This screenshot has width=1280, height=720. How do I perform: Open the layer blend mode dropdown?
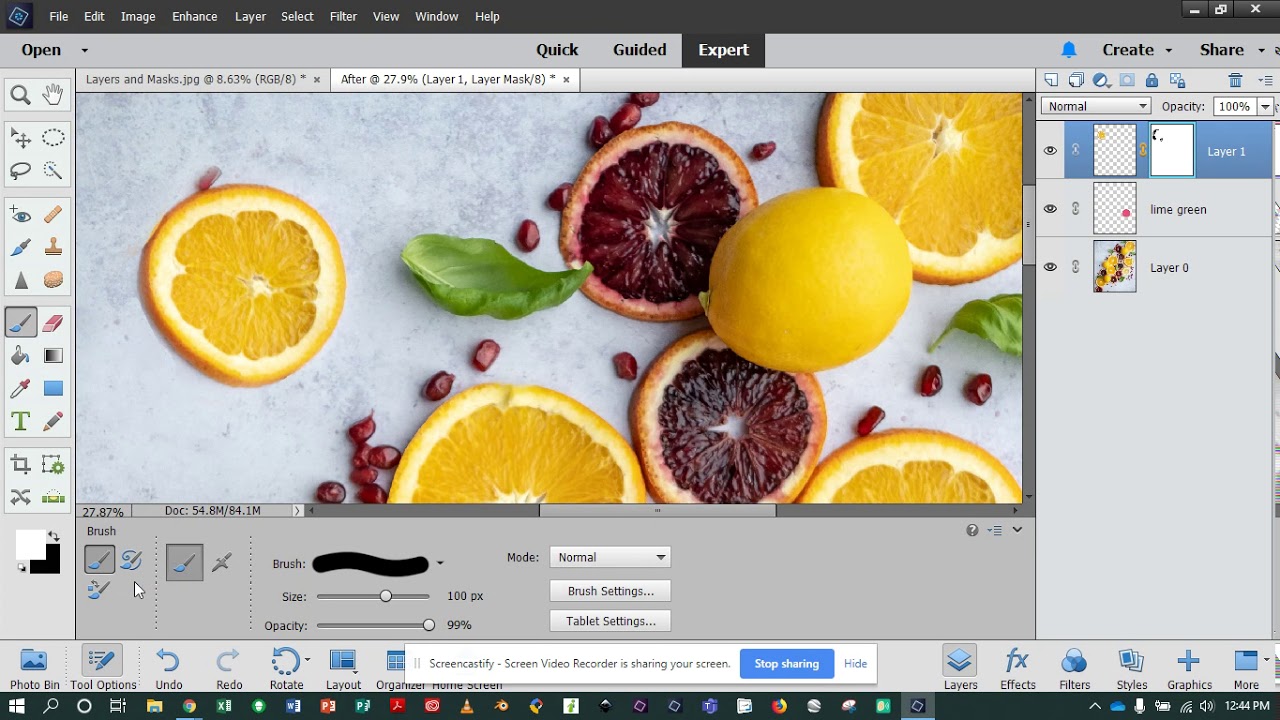point(1096,106)
